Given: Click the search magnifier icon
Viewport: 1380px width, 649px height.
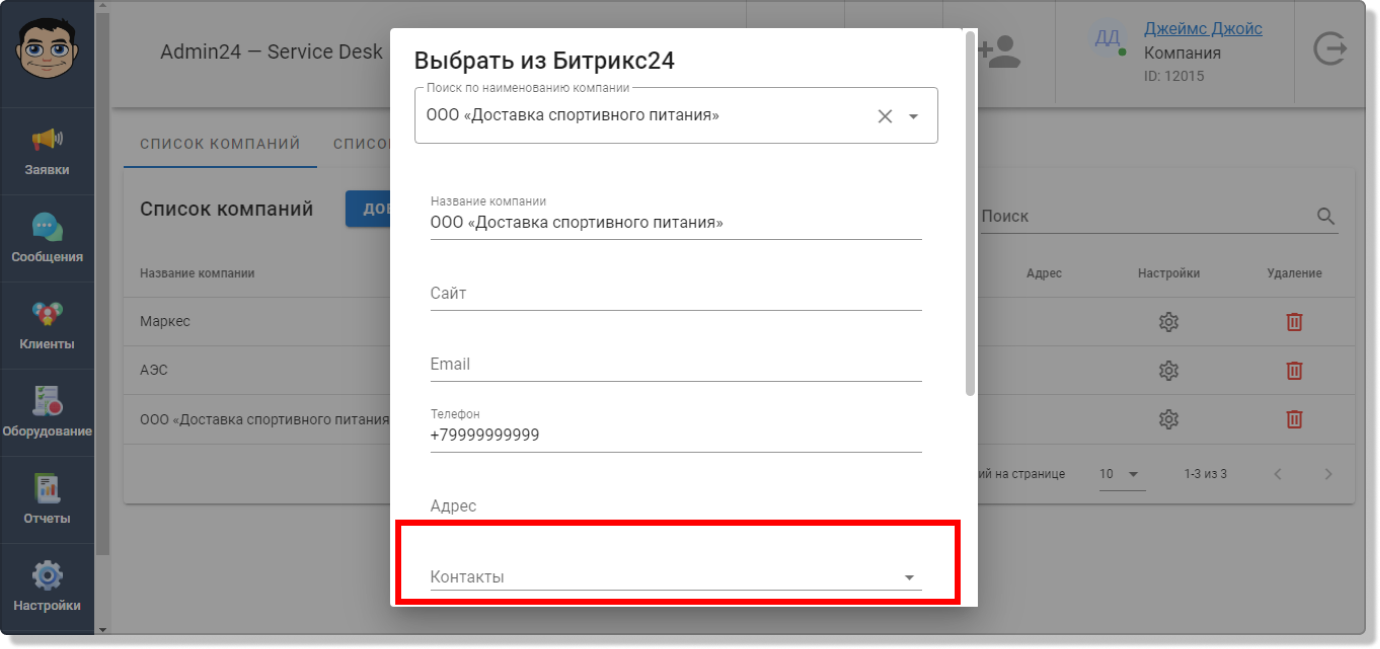Looking at the screenshot, I should coord(1326,216).
